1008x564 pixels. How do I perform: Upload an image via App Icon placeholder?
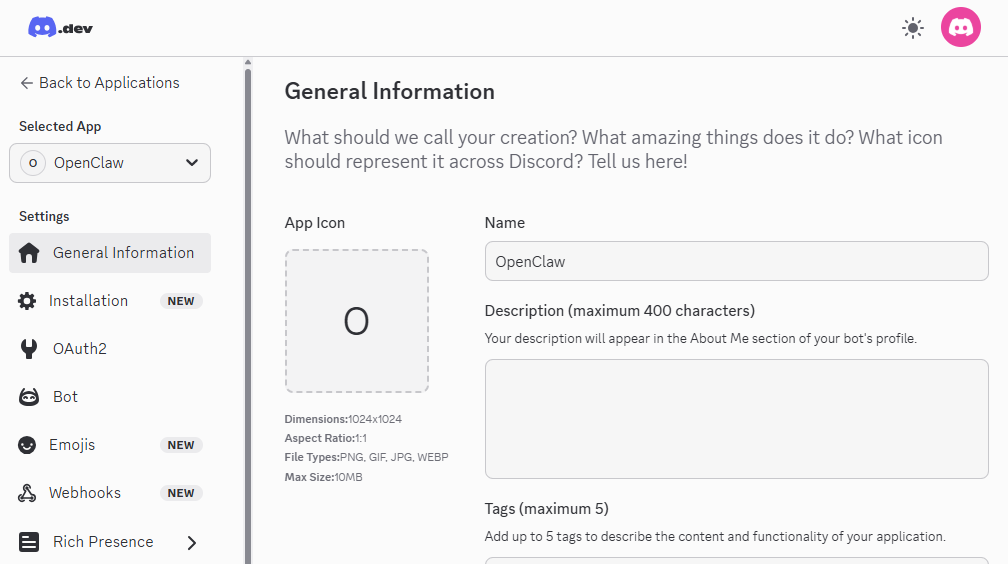[x=357, y=321]
